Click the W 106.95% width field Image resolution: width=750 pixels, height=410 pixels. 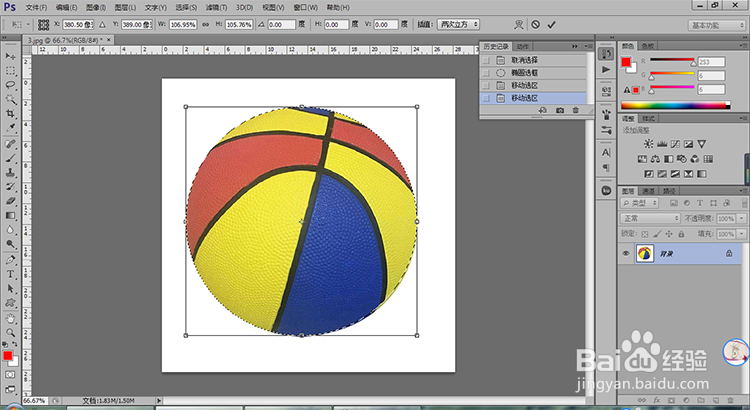184,24
